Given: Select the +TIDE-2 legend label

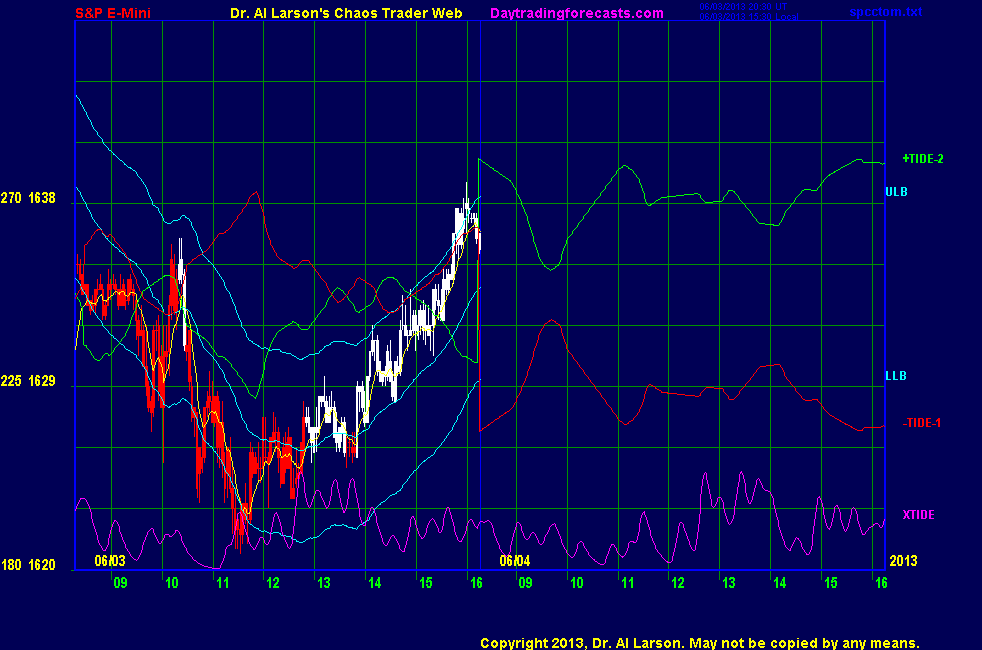Looking at the screenshot, I should [x=923, y=158].
